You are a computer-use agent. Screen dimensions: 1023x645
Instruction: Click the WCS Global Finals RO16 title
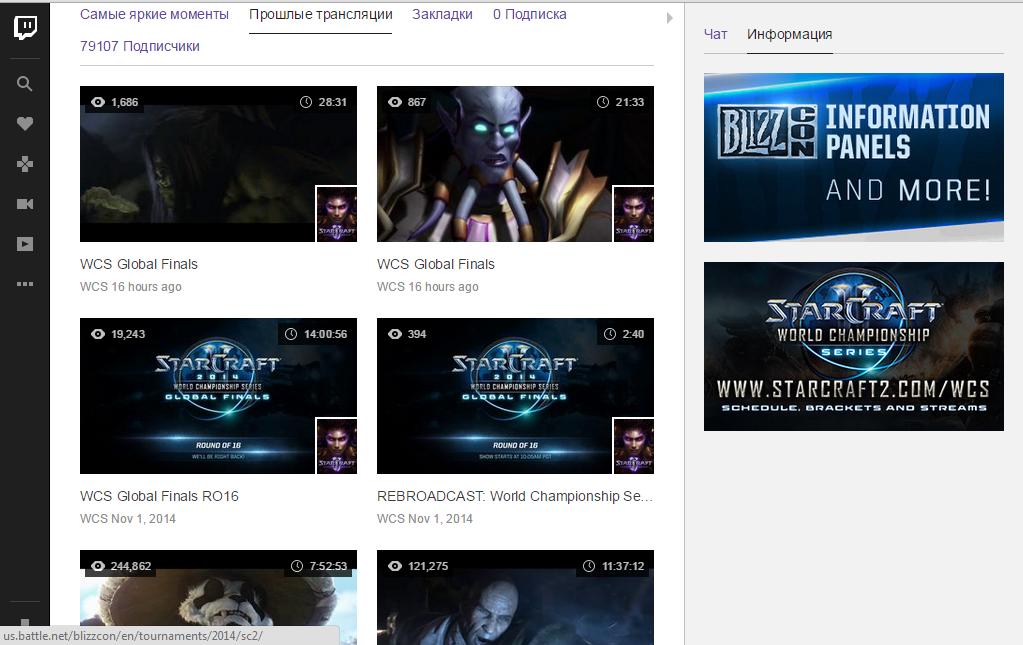pos(159,496)
